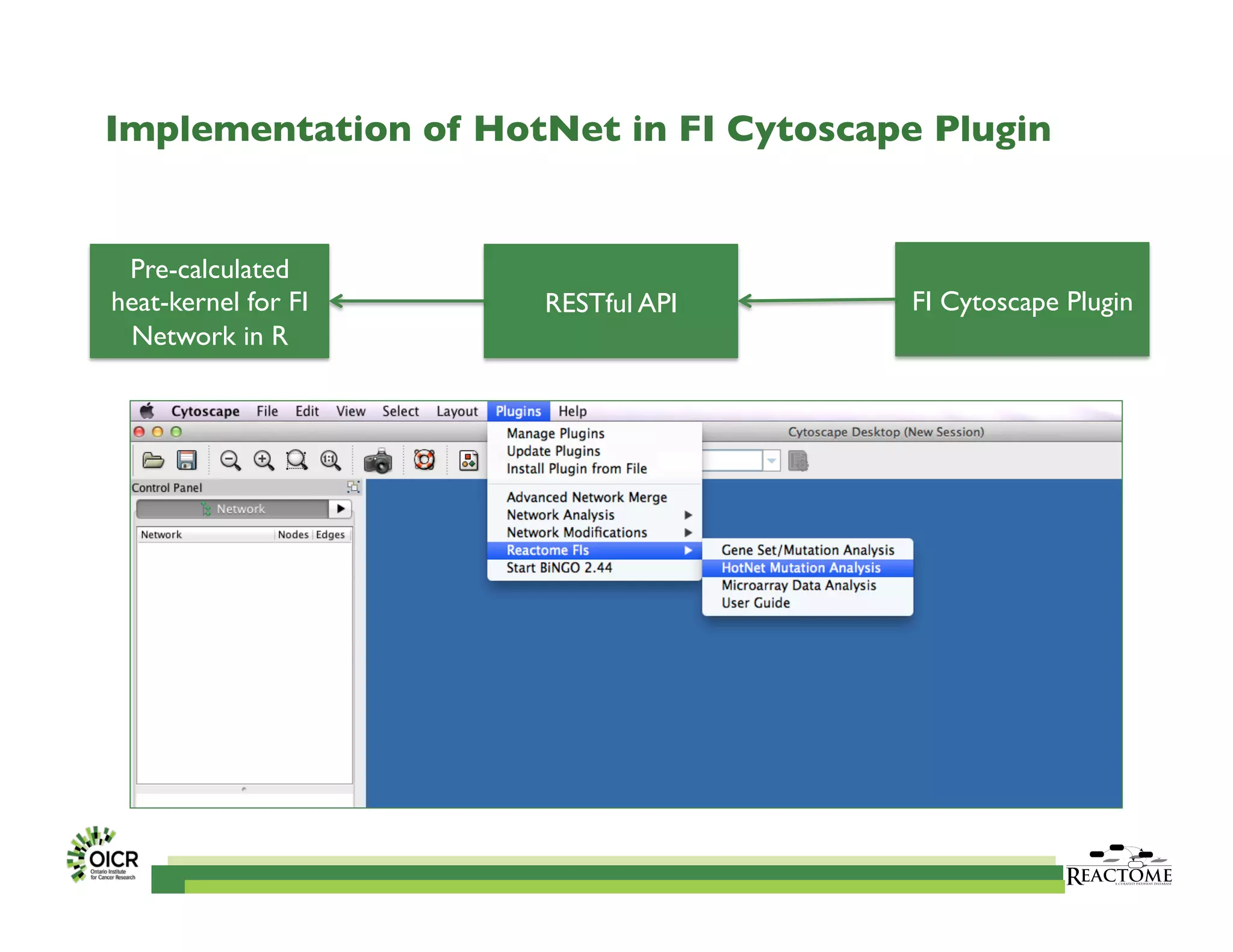Select HotNet Mutation Analysis
Image resolution: width=1233 pixels, height=952 pixels.
pyautogui.click(x=807, y=568)
